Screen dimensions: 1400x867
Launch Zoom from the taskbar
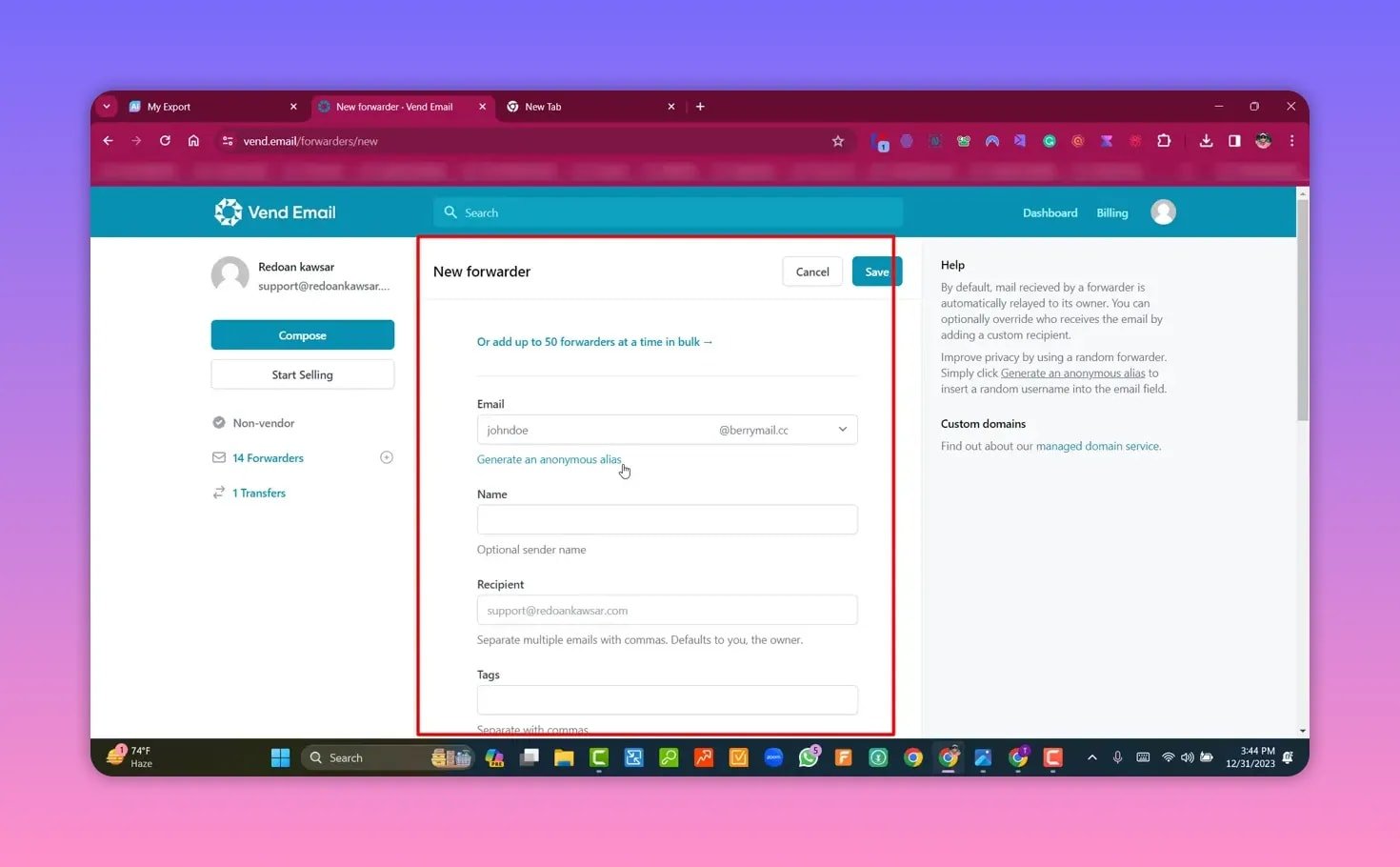click(x=773, y=757)
